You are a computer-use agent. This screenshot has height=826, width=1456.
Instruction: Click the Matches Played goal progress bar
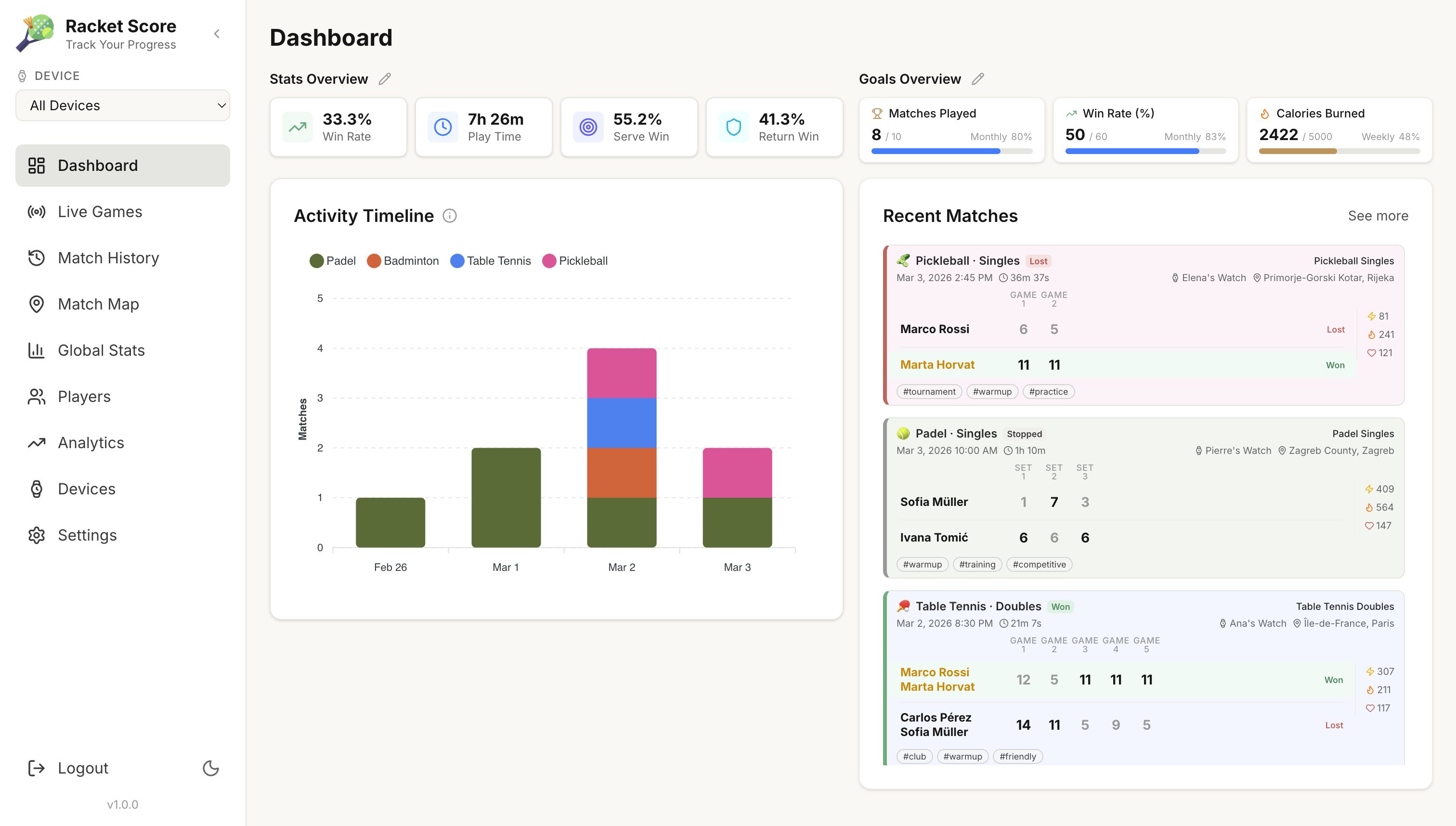pyautogui.click(x=951, y=152)
